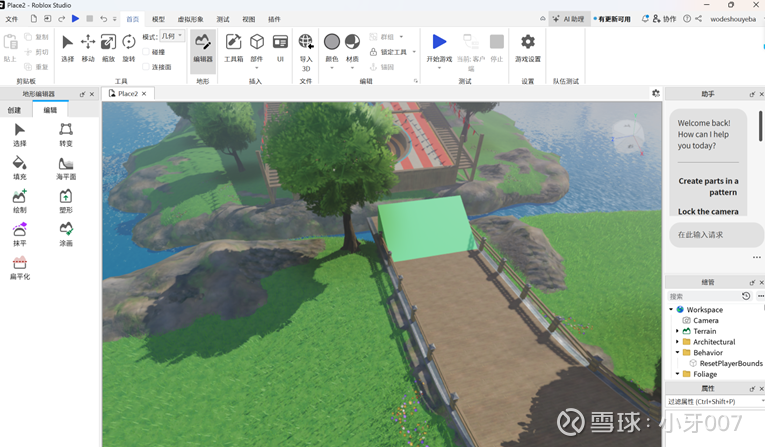Collapse the Foliage folder
765x447 pixels.
[x=677, y=374]
